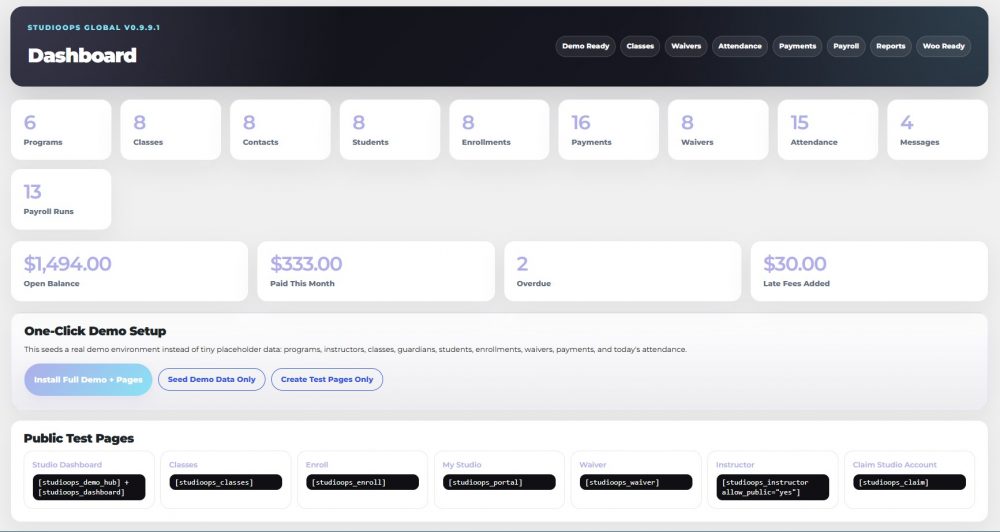Switch to Payroll header pill

pyautogui.click(x=846, y=46)
